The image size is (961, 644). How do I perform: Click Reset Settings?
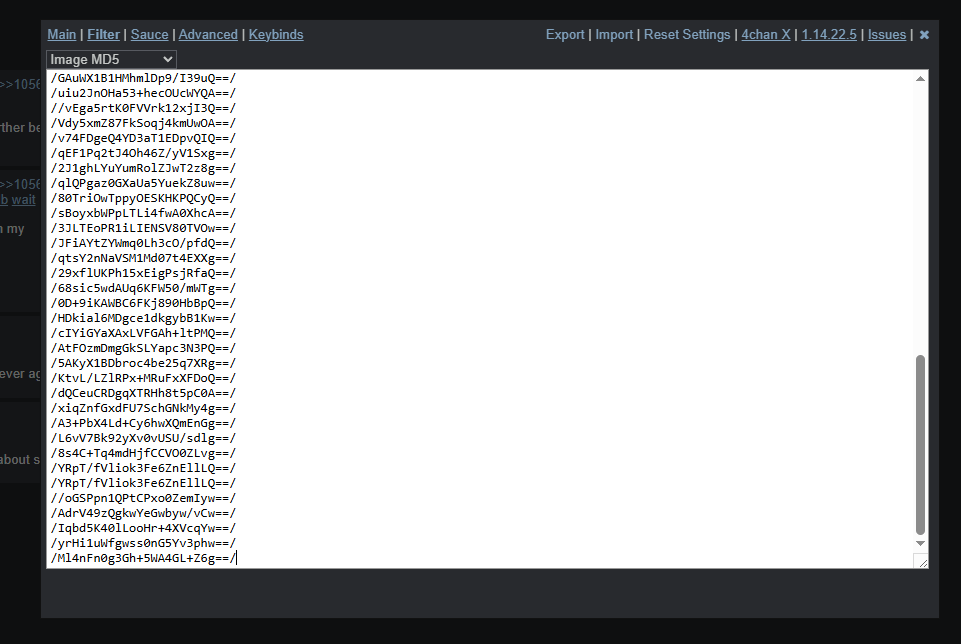687,35
